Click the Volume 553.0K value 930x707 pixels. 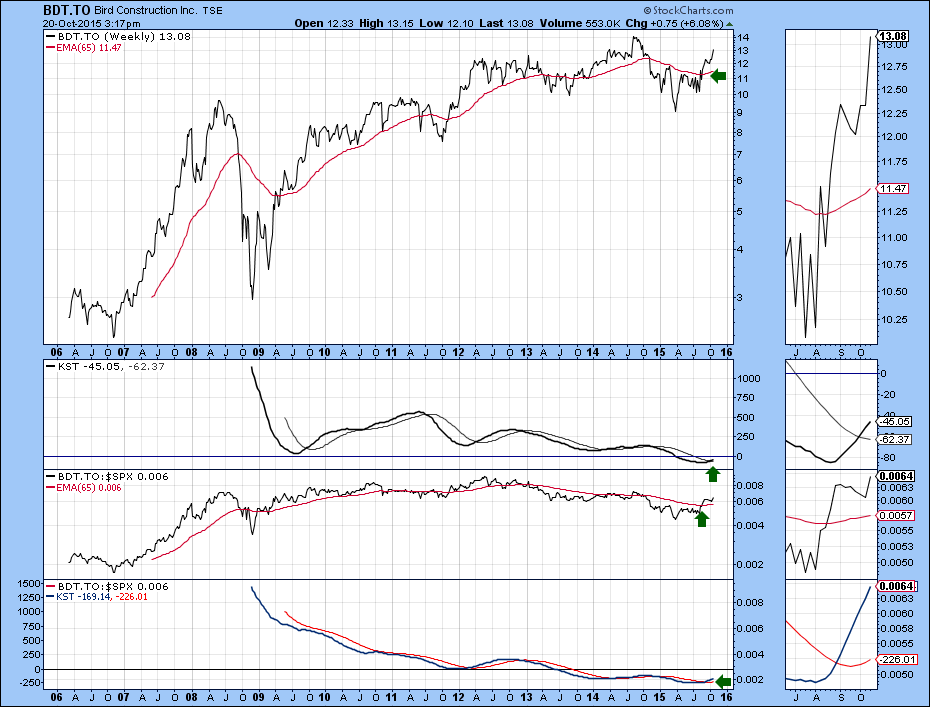pos(579,24)
